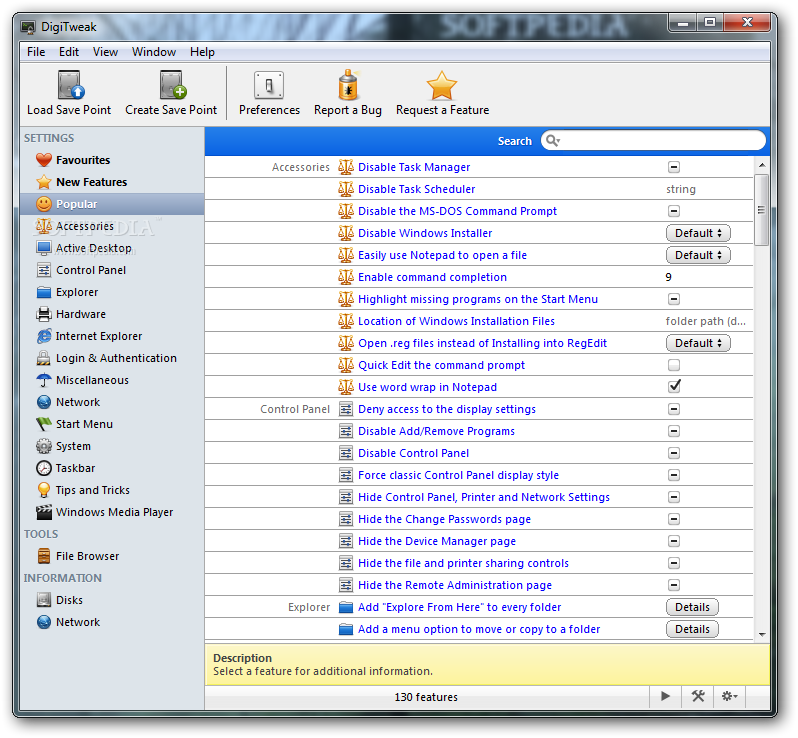Click the Load Save Point toolbar icon
Viewport: 798px width, 738px height.
69,85
